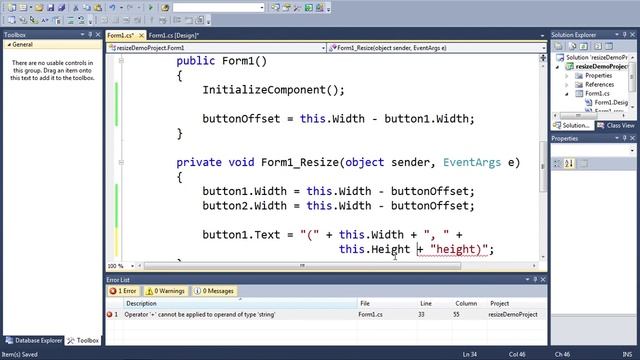The height and width of the screenshot is (360, 640).
Task: Click the New Project toolbar icon
Action: pyautogui.click(x=11, y=7)
